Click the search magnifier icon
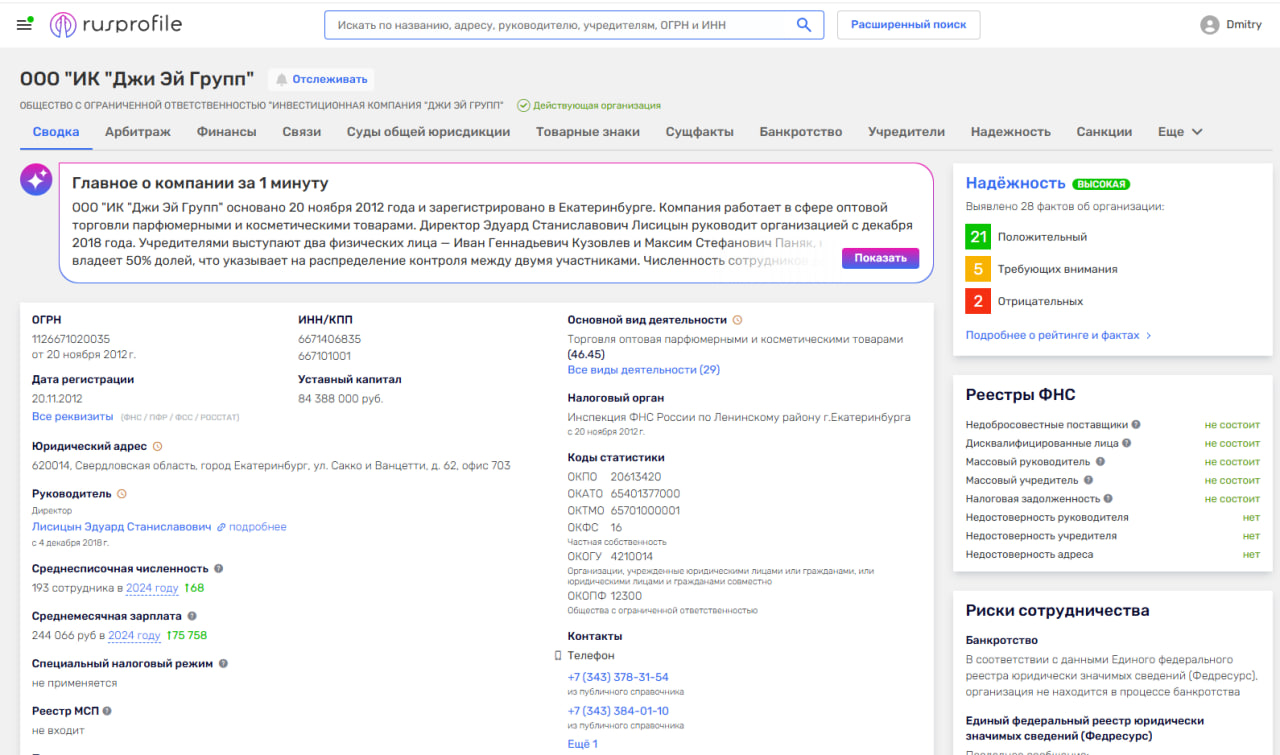The height and width of the screenshot is (755, 1280). click(x=803, y=25)
